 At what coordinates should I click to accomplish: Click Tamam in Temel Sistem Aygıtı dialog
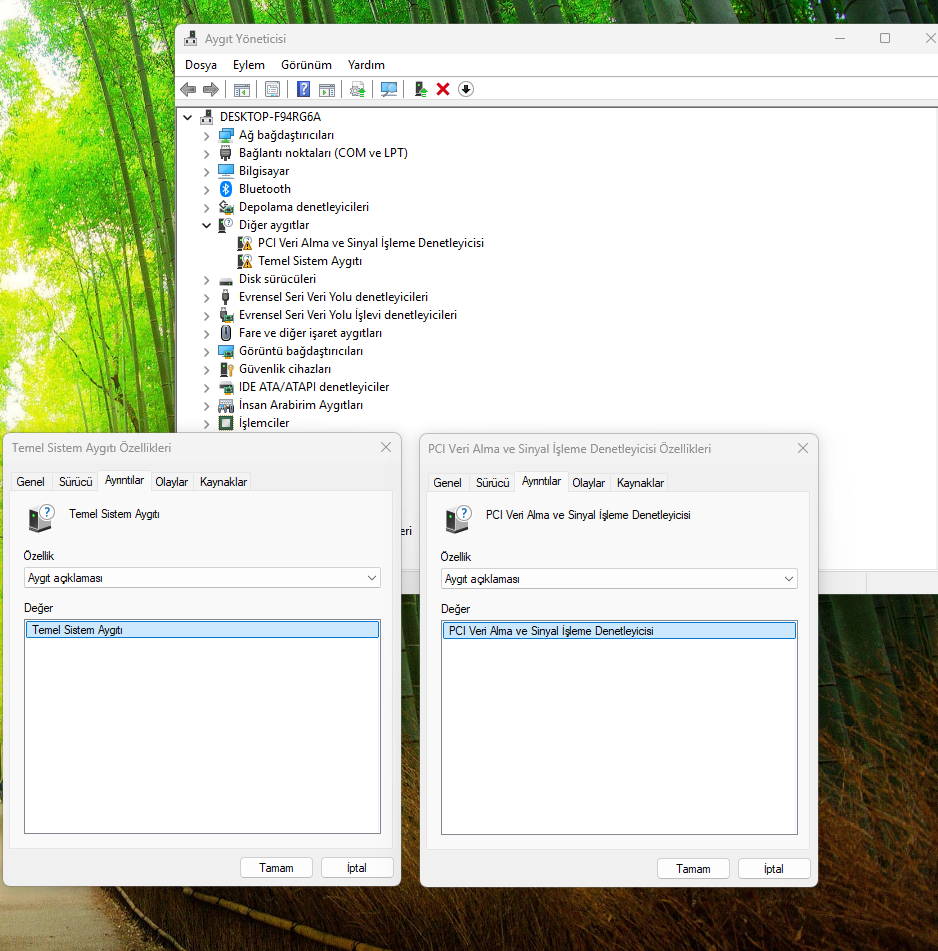click(276, 868)
